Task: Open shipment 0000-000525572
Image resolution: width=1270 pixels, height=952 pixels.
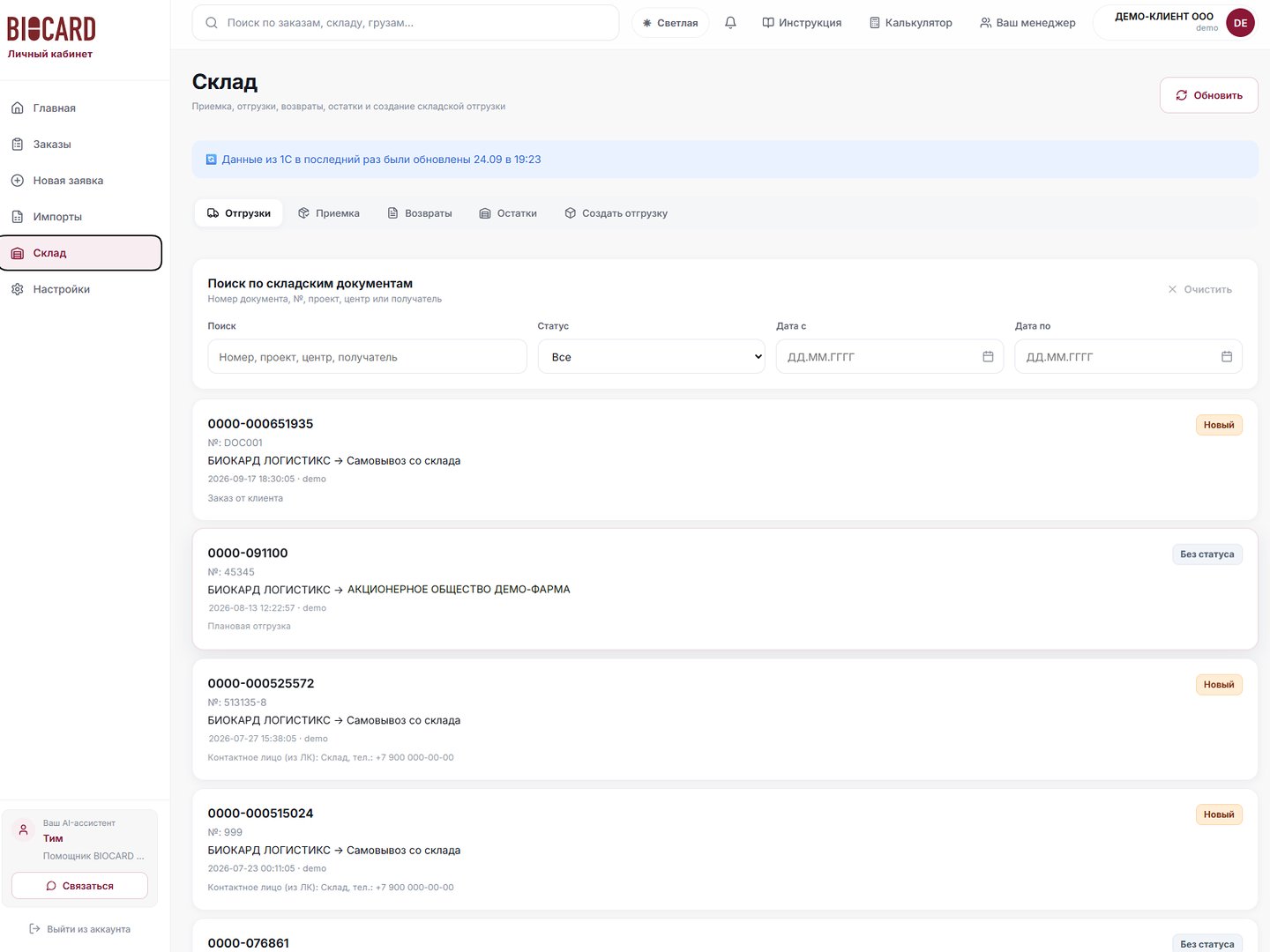Action: [725, 719]
